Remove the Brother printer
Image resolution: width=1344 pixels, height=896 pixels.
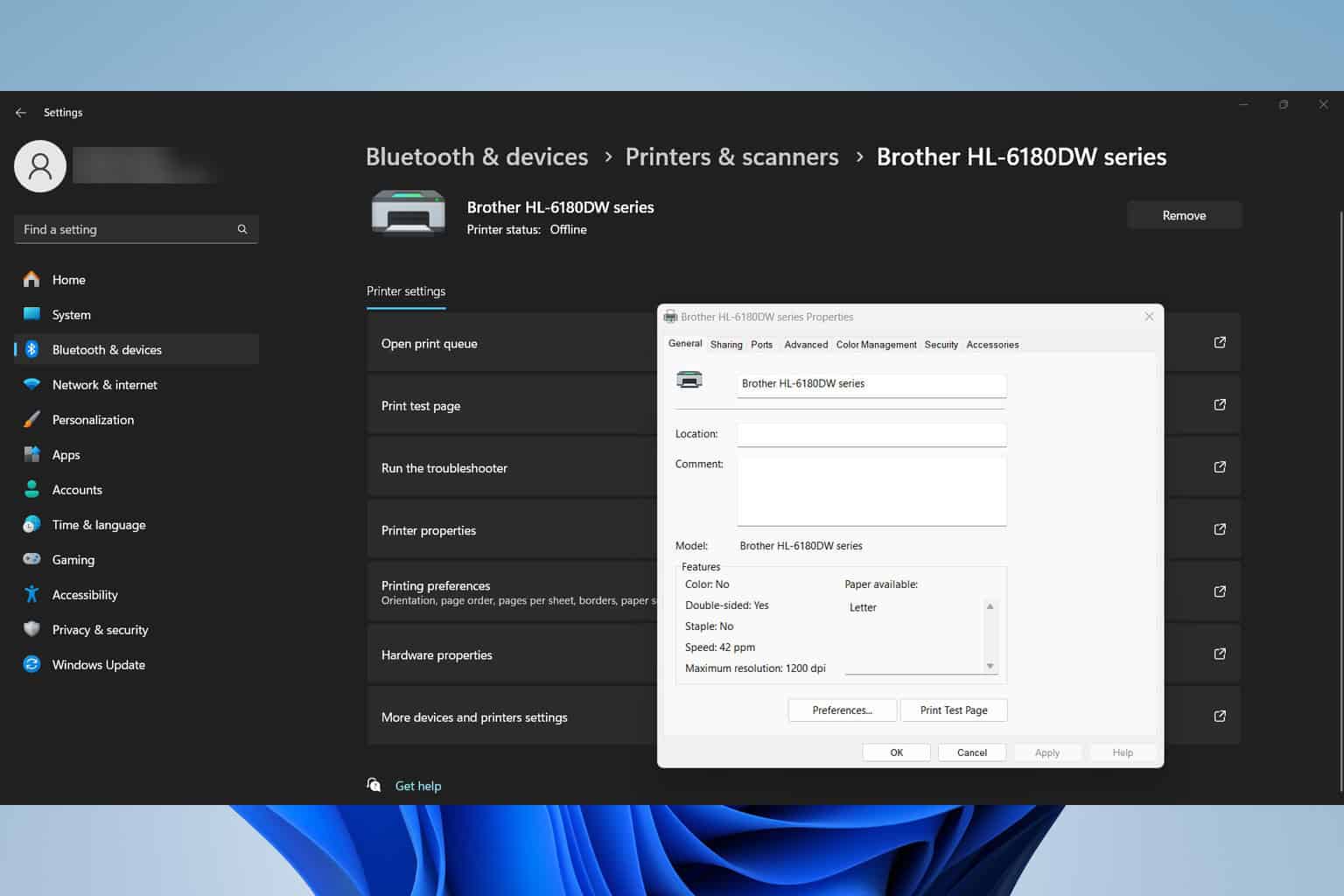click(1183, 215)
